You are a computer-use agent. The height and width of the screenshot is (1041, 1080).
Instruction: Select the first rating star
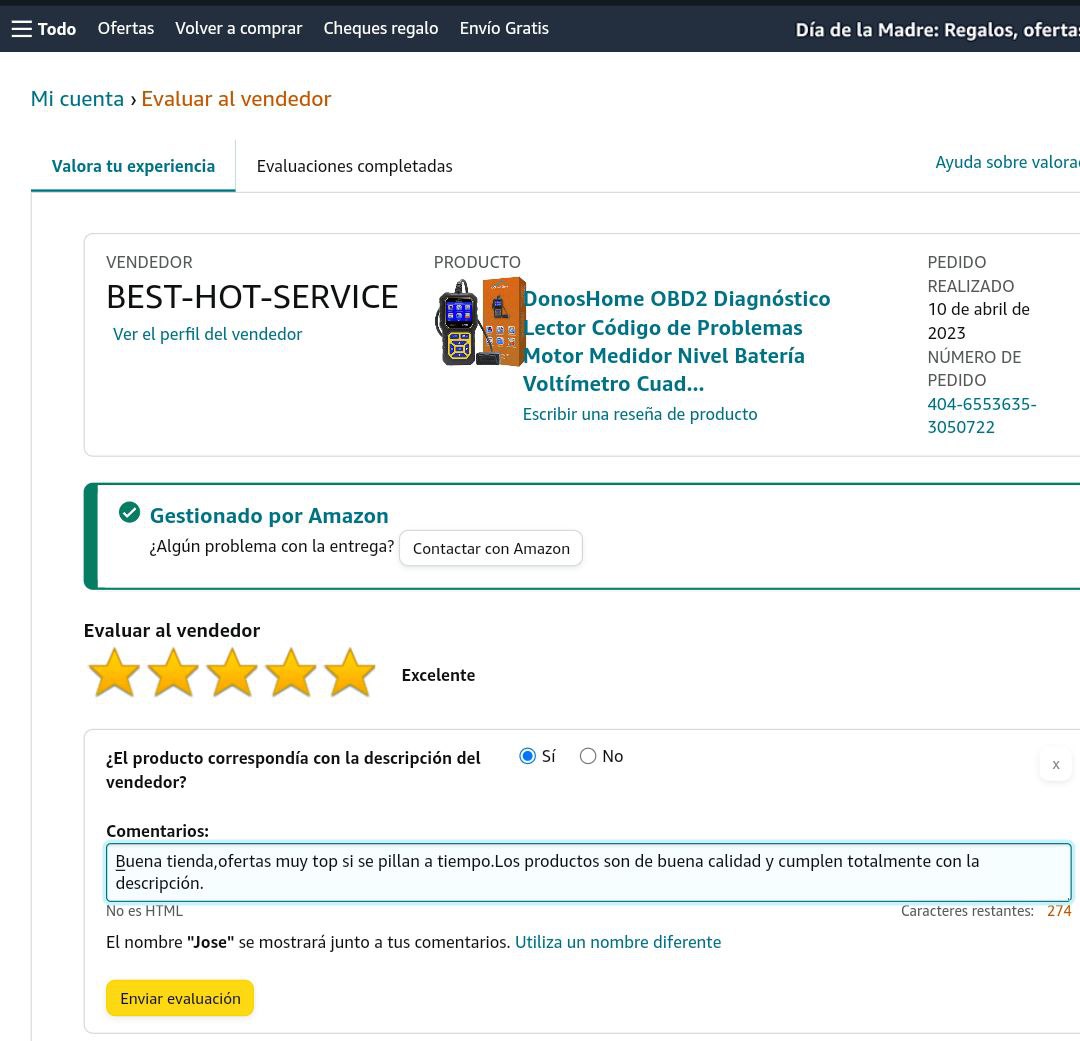114,673
